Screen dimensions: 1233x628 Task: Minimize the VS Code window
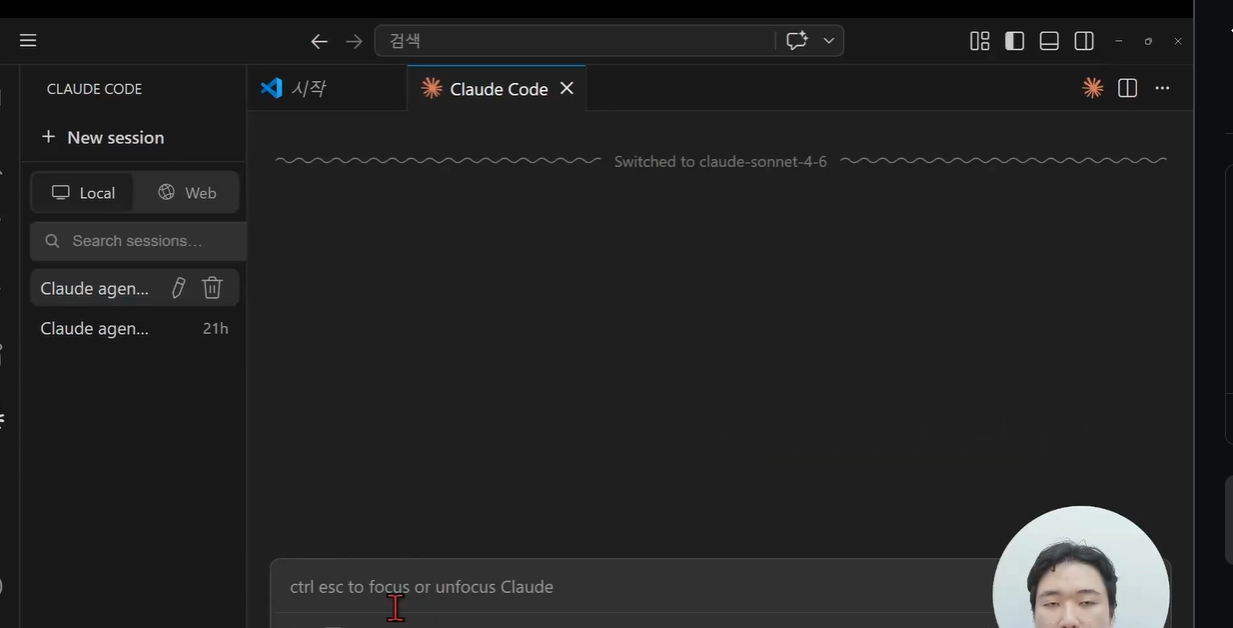[1118, 41]
